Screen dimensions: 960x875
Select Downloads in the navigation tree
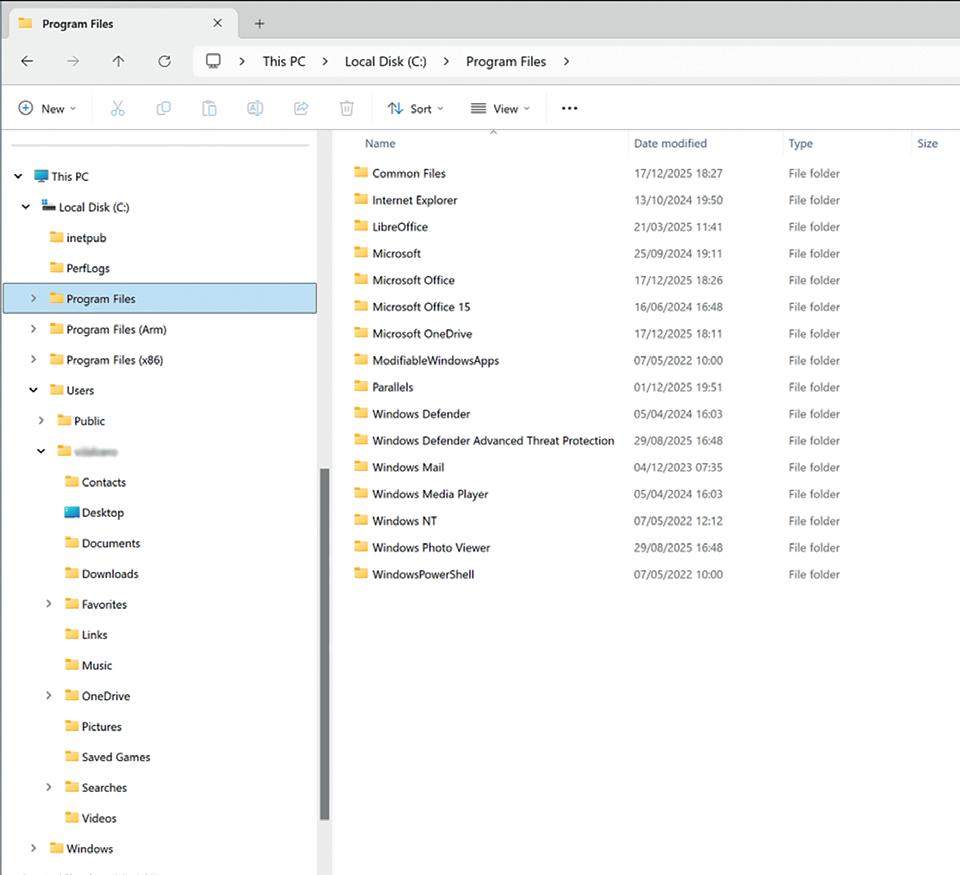coord(102,574)
